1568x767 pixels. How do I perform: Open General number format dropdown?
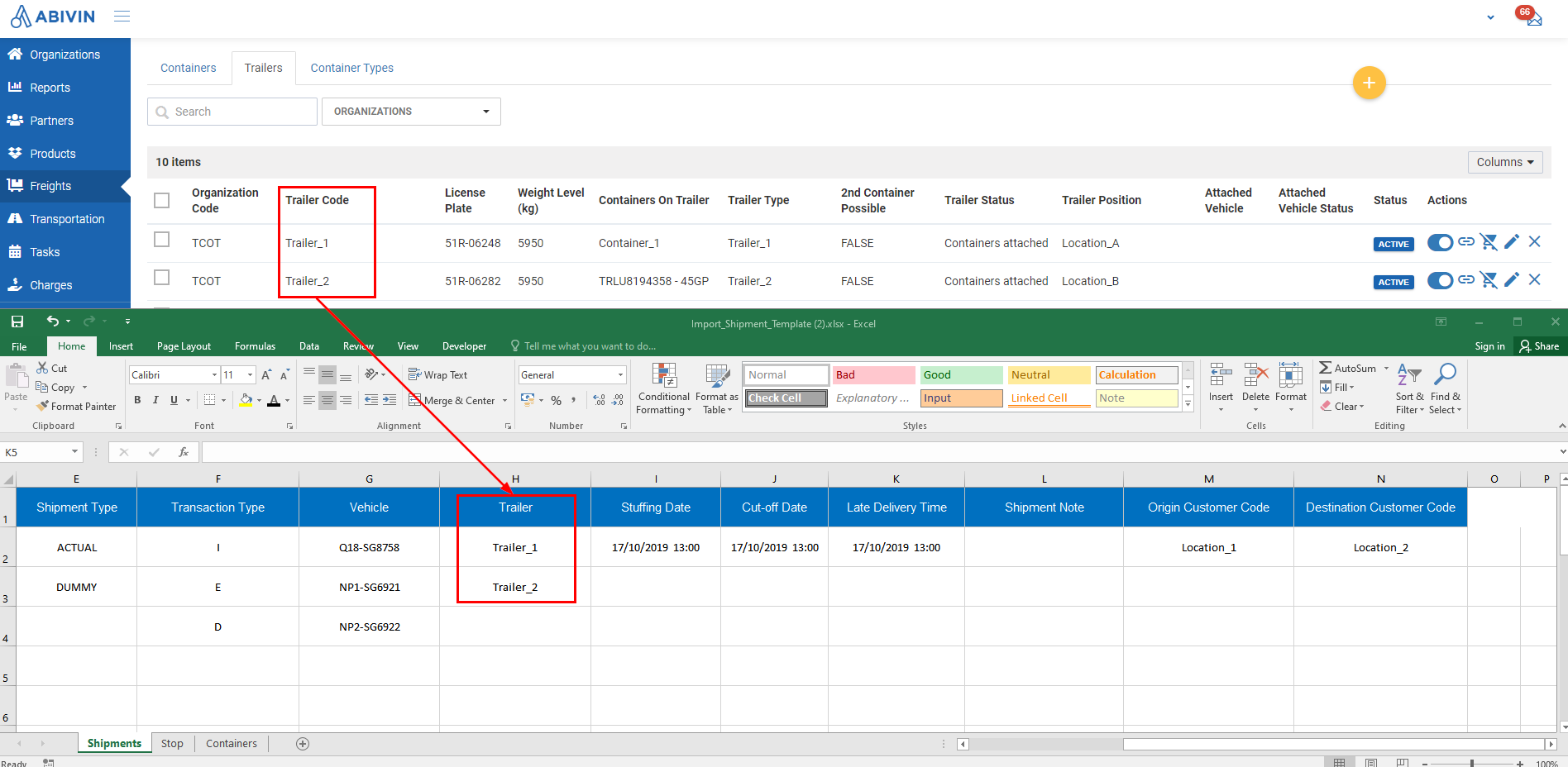620,375
